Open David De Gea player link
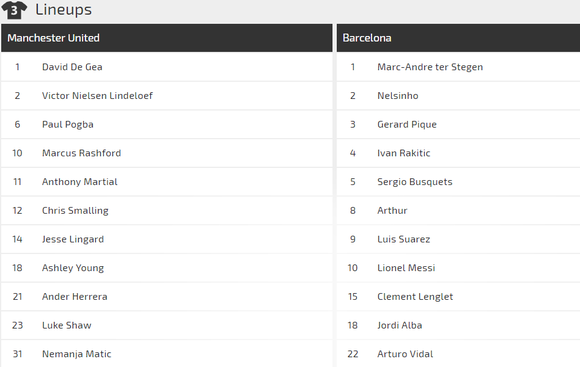 [x=72, y=67]
